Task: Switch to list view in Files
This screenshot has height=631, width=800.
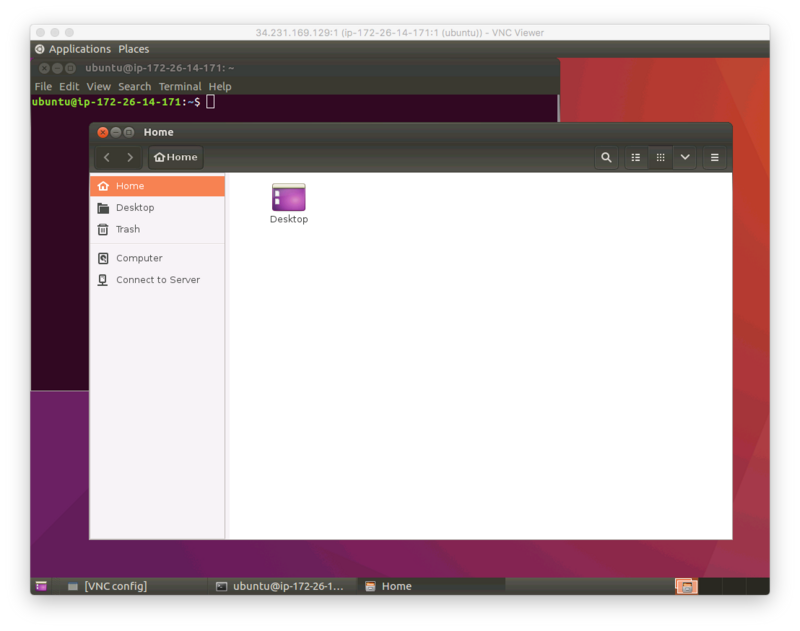Action: tap(636, 157)
